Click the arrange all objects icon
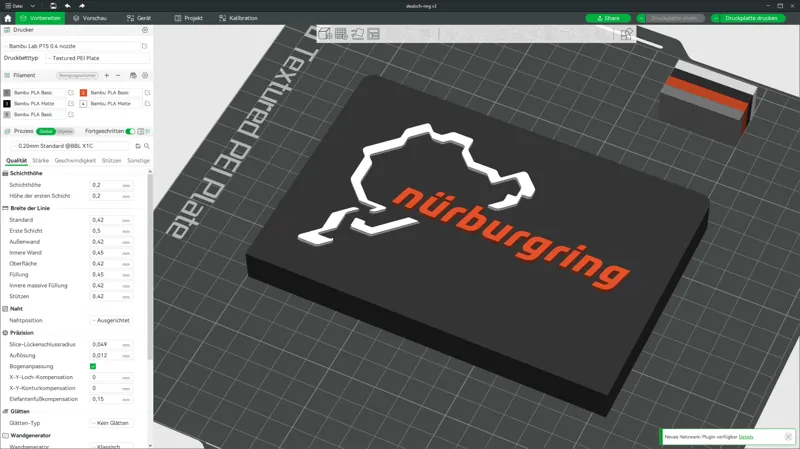Screen dimensions: 800x449 tap(374, 34)
